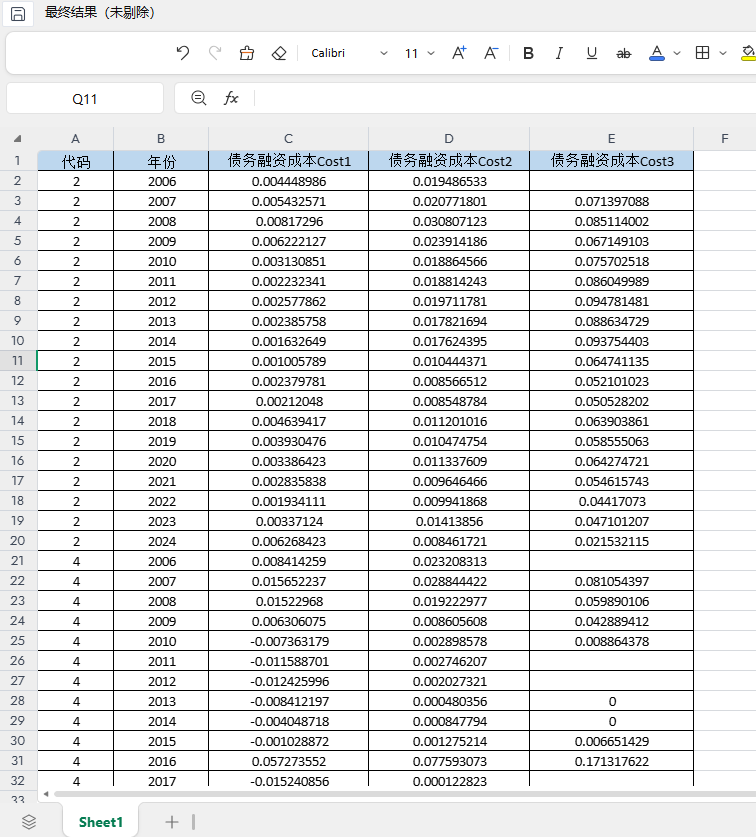Click the horizontal scrollbar track
The image size is (756, 837).
click(405, 794)
